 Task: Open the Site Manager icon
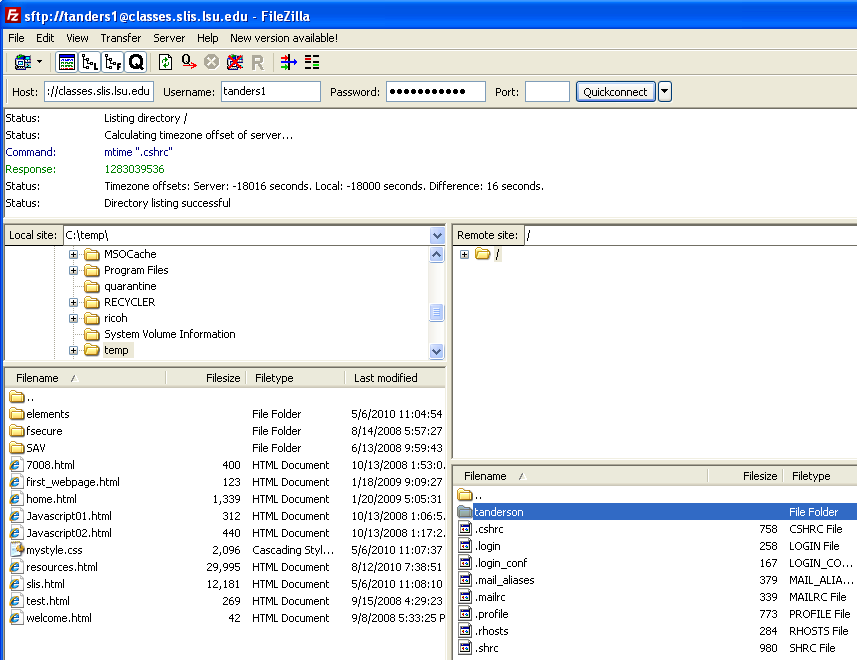pyautogui.click(x=22, y=62)
